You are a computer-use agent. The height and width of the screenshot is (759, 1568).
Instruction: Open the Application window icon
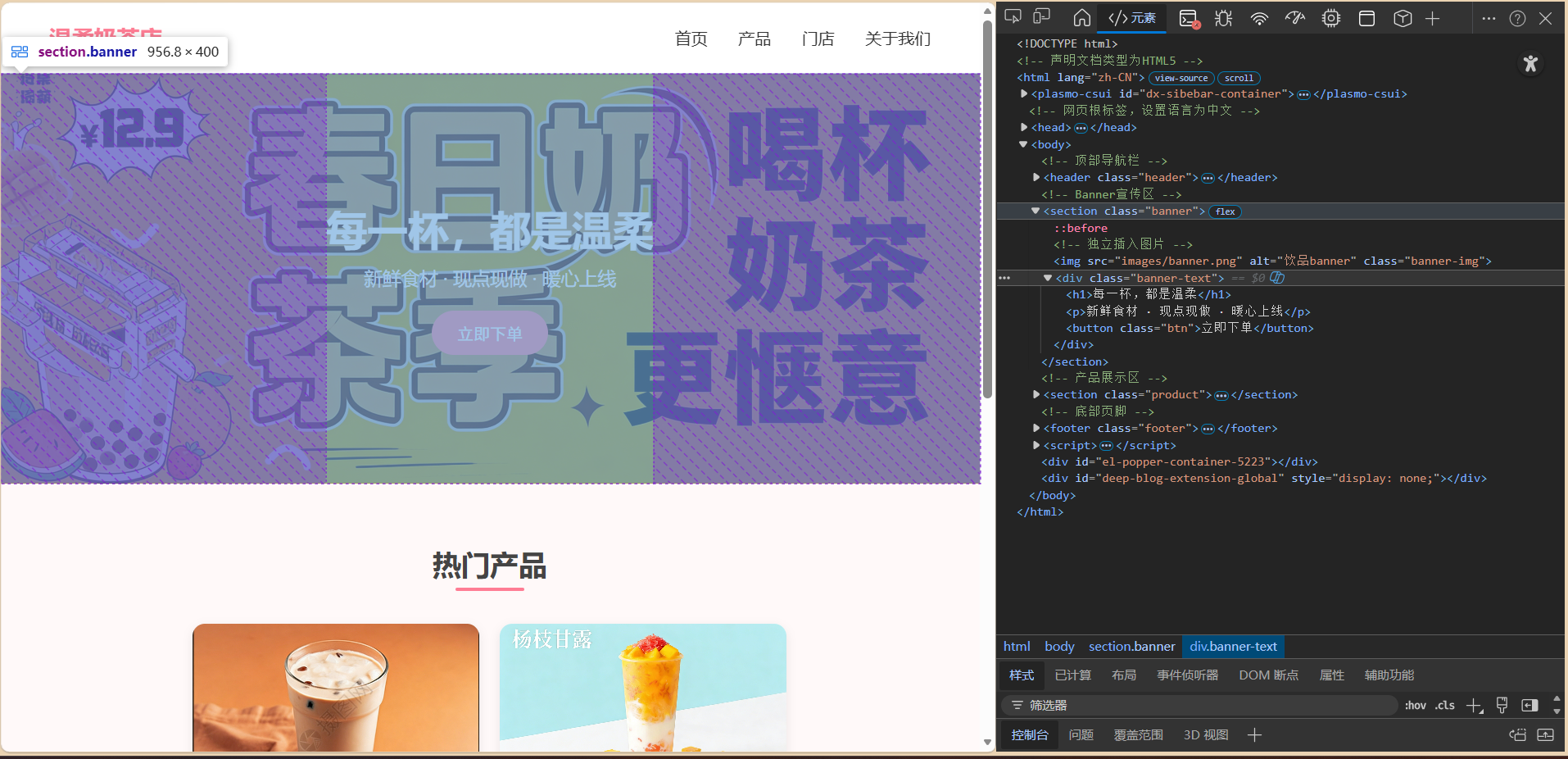click(1366, 18)
